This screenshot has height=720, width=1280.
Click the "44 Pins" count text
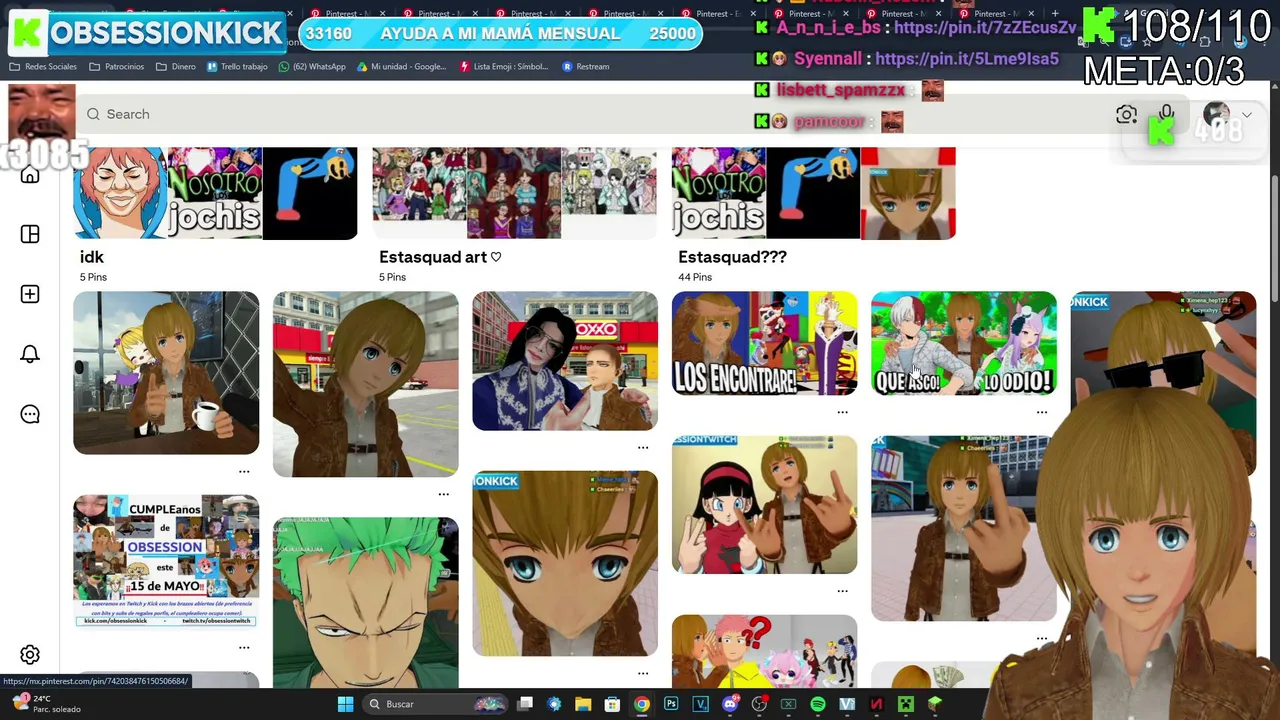[x=695, y=277]
